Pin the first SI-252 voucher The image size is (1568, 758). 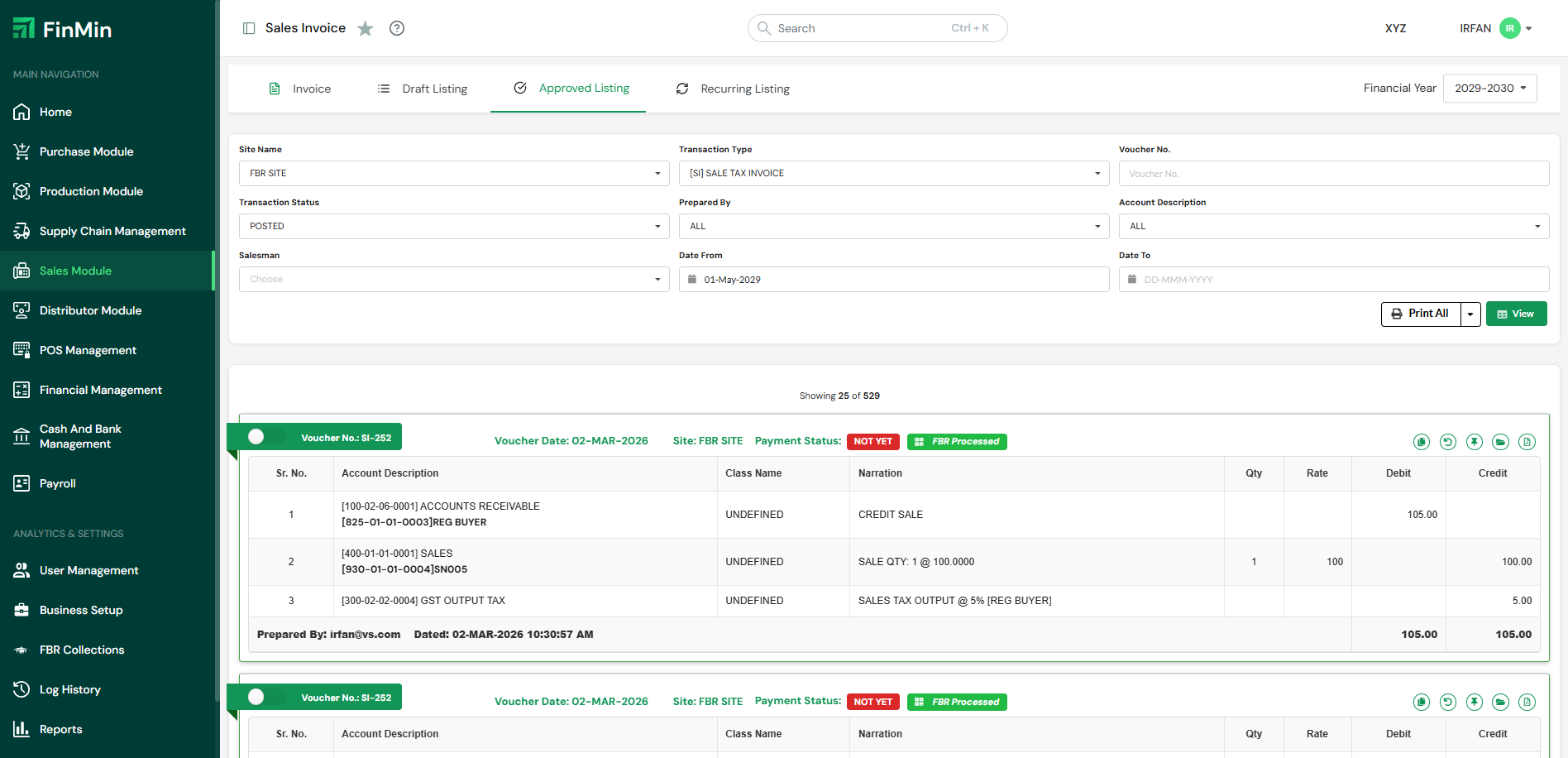(1474, 442)
